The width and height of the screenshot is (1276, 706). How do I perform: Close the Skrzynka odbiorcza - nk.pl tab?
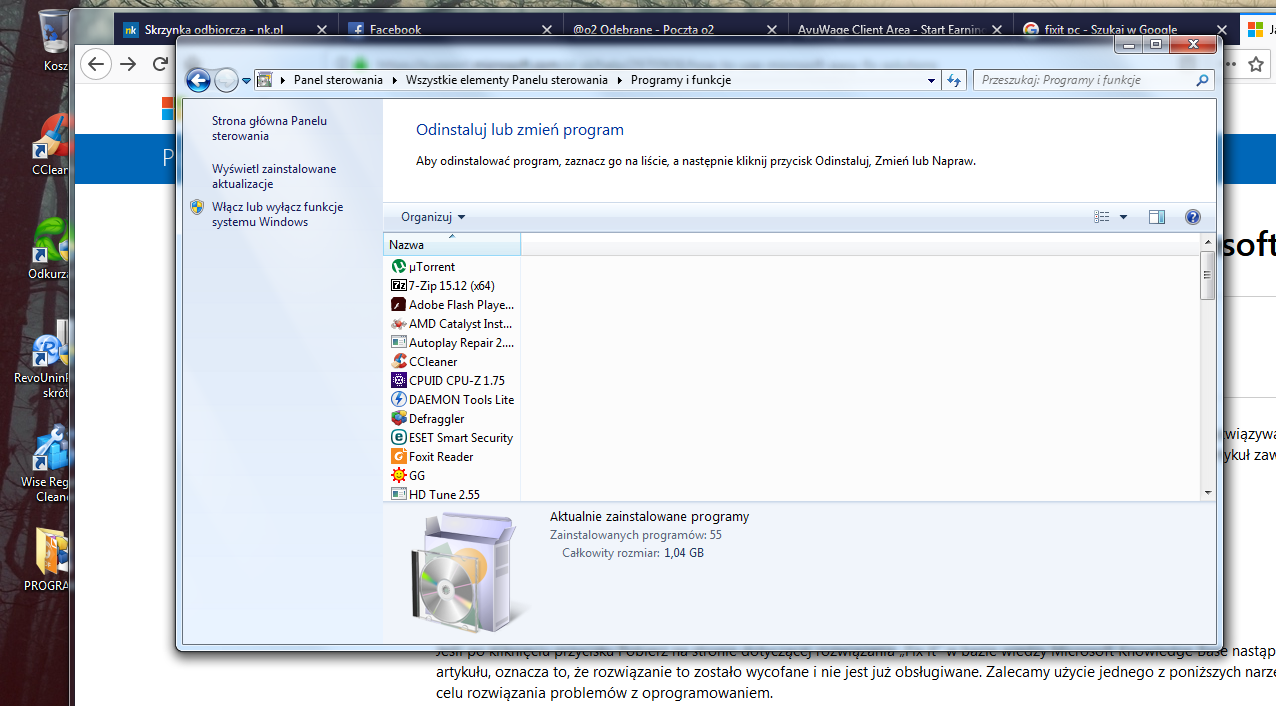(x=321, y=30)
